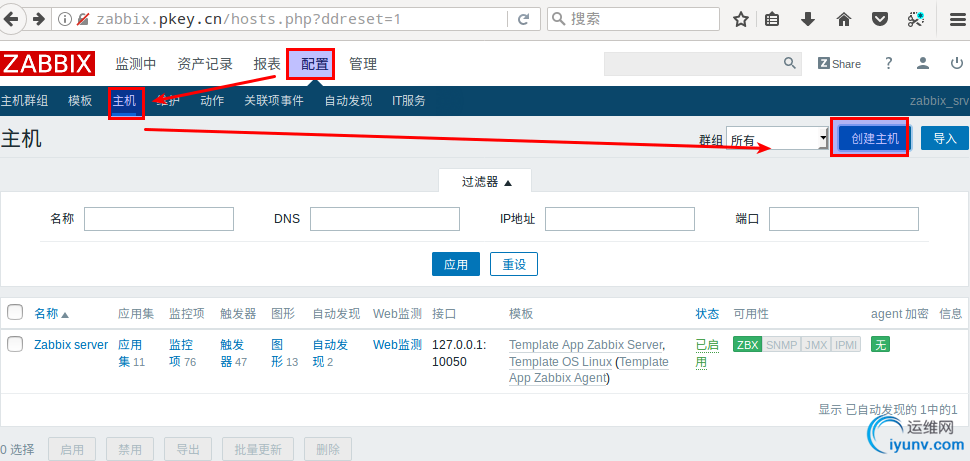Click the ZABBIX logo
The height and width of the screenshot is (461, 970).
pos(48,64)
